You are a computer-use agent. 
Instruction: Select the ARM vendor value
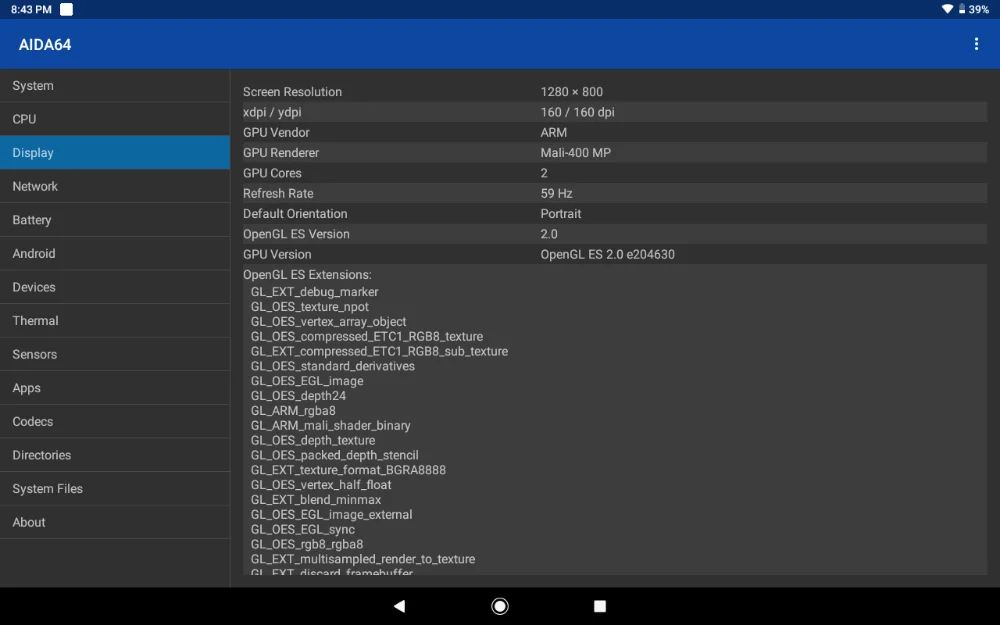(554, 133)
